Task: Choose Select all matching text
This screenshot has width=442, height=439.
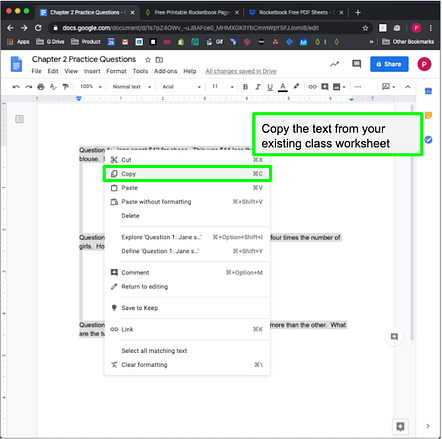Action: tap(187, 350)
